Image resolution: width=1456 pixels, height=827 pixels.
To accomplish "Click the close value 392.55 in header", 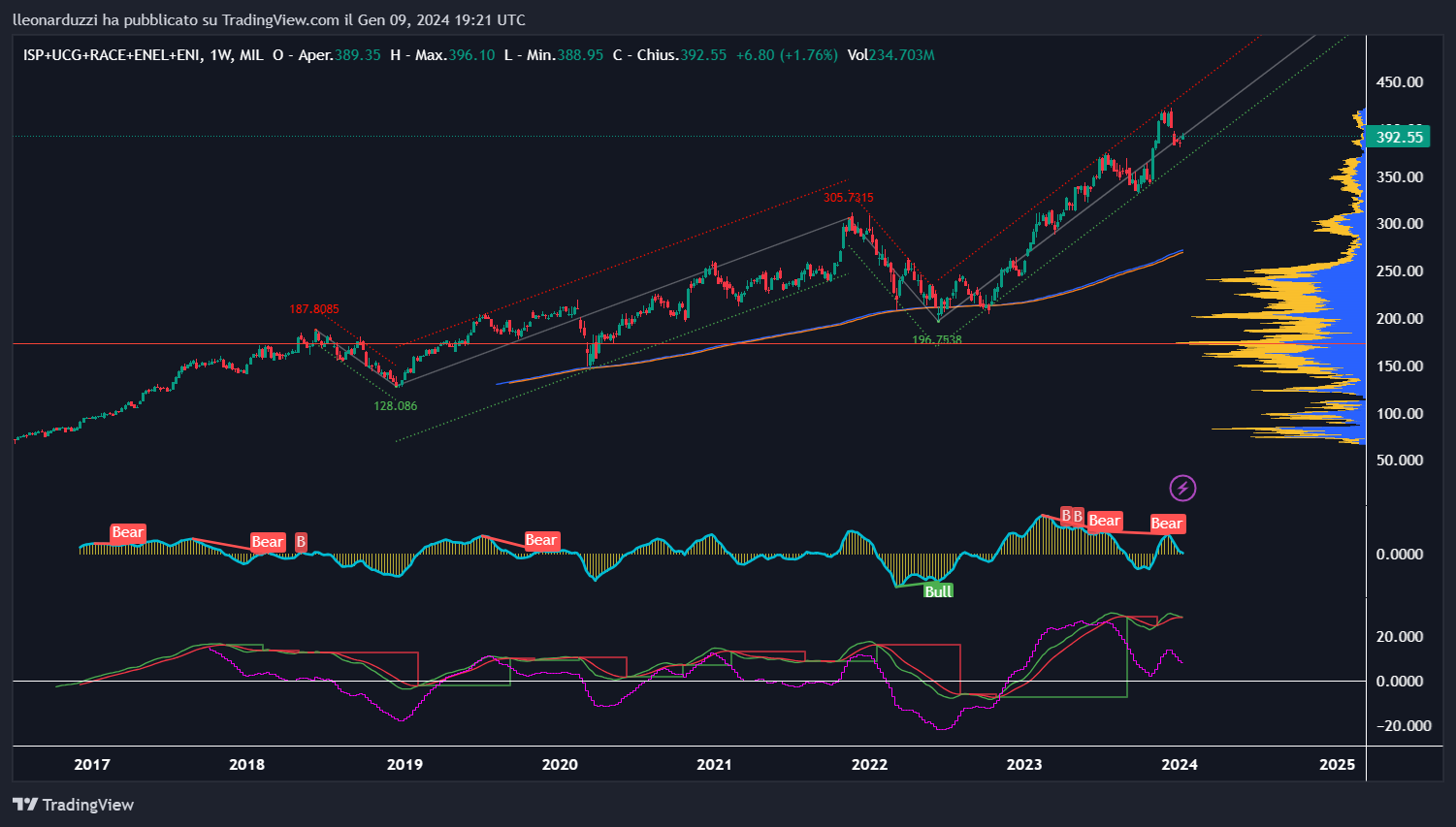I will [703, 55].
